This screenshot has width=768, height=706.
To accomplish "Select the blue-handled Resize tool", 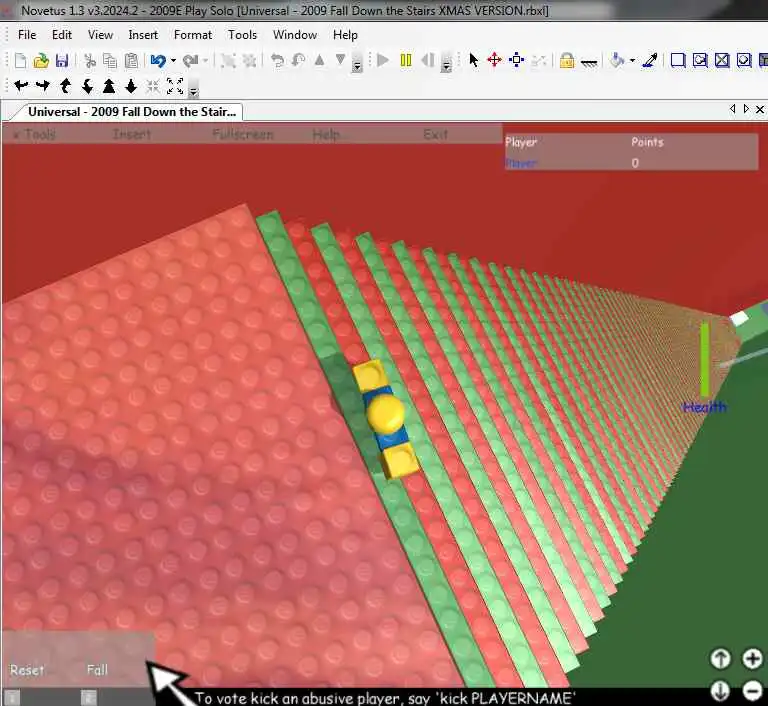I will coord(516,60).
